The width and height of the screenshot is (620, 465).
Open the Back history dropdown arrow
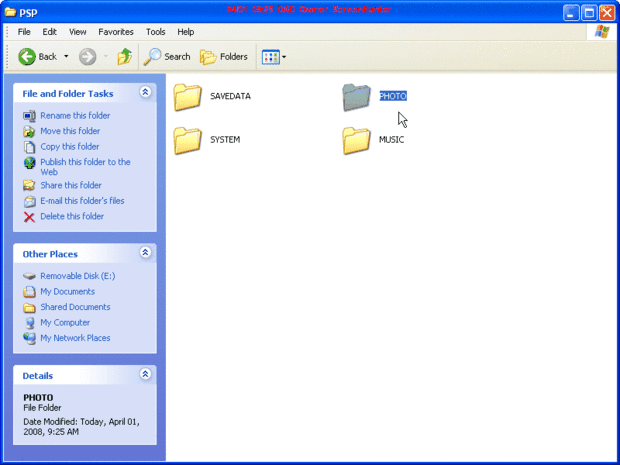tap(66, 57)
